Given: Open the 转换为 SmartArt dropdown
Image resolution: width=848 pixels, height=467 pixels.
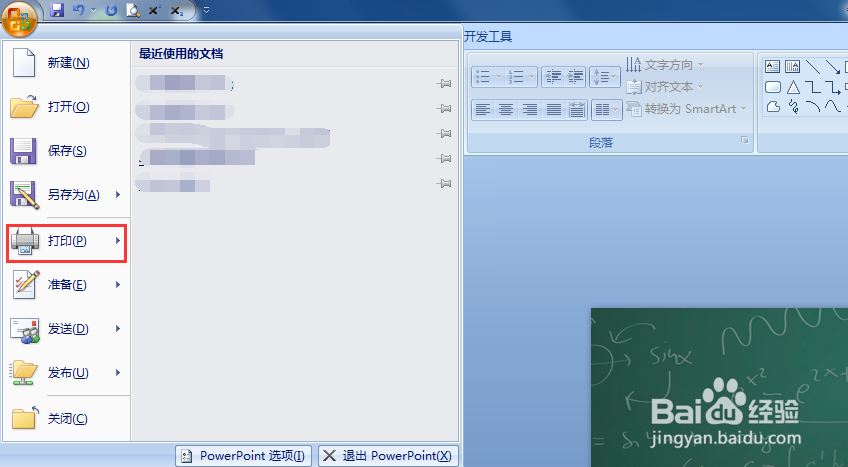Looking at the screenshot, I should (x=686, y=109).
